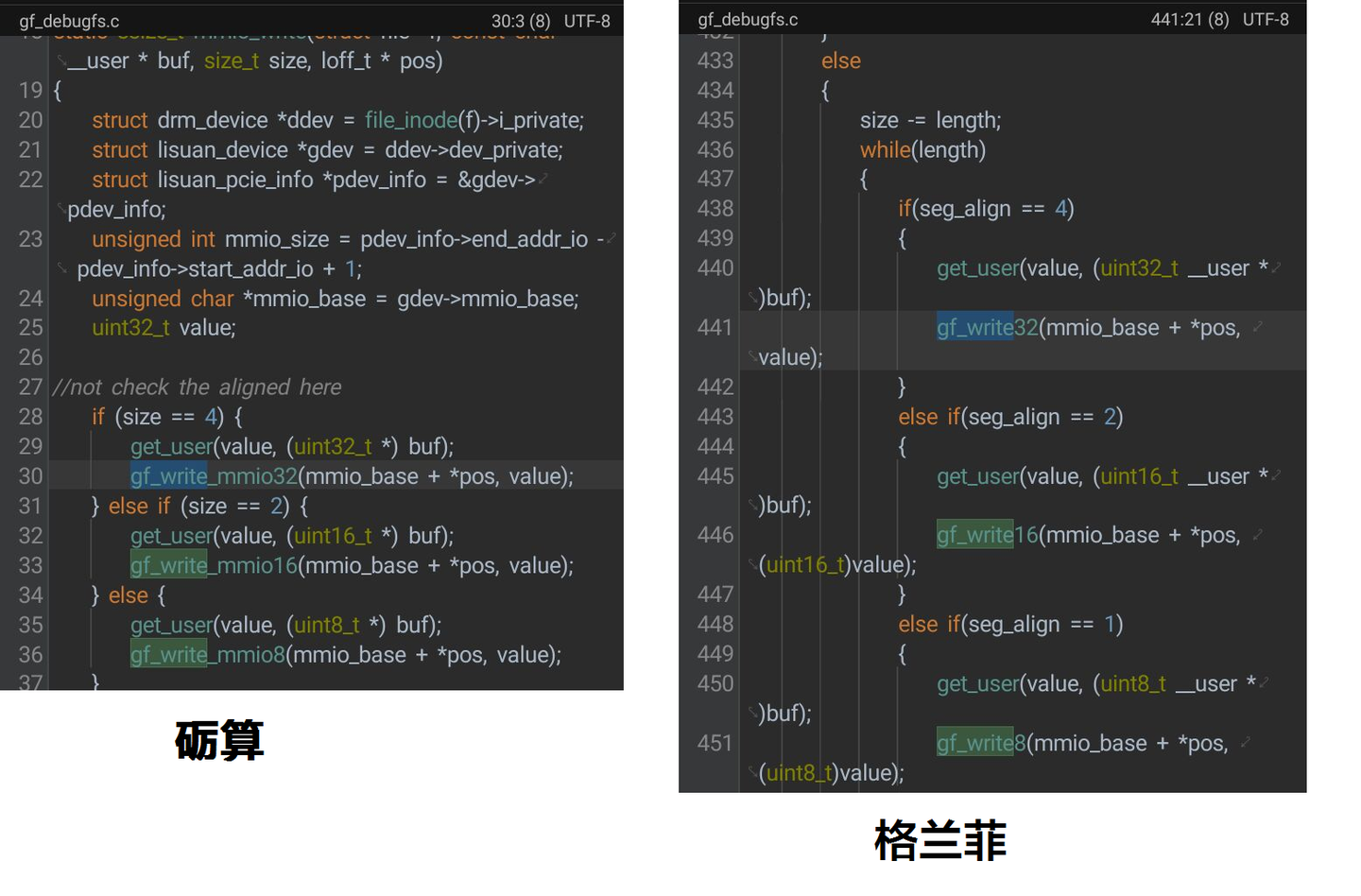Image resolution: width=1361 pixels, height=896 pixels.
Task: Click '(uint8_t)value);' wrapped text after line 451
Action: point(832,773)
